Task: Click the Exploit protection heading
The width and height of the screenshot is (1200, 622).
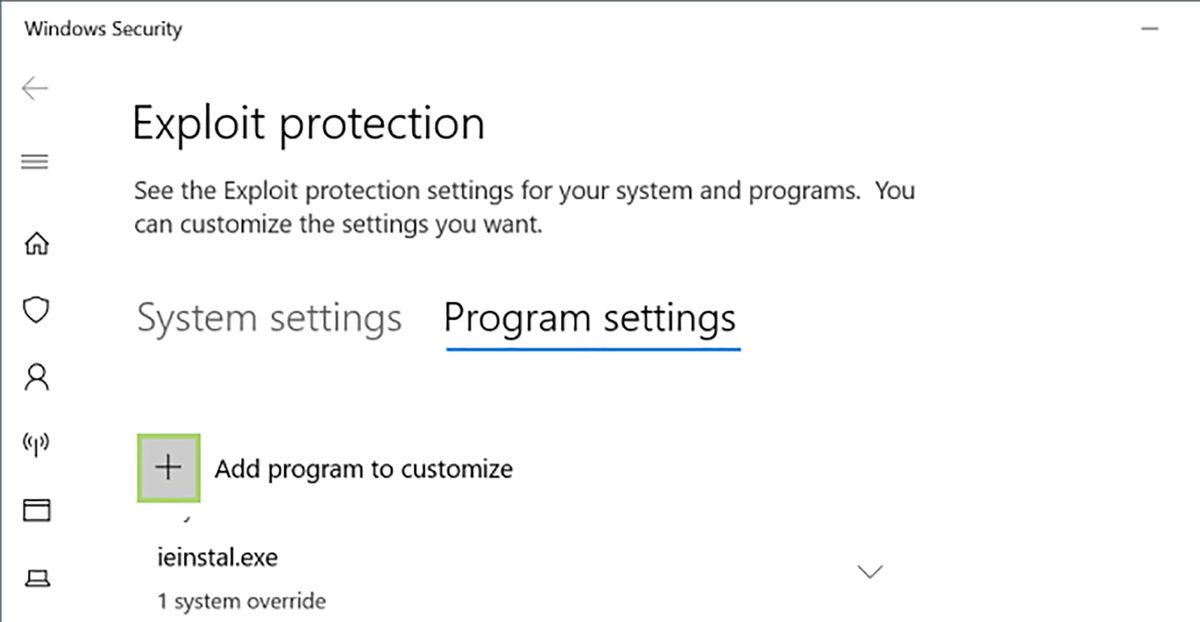Action: 308,123
